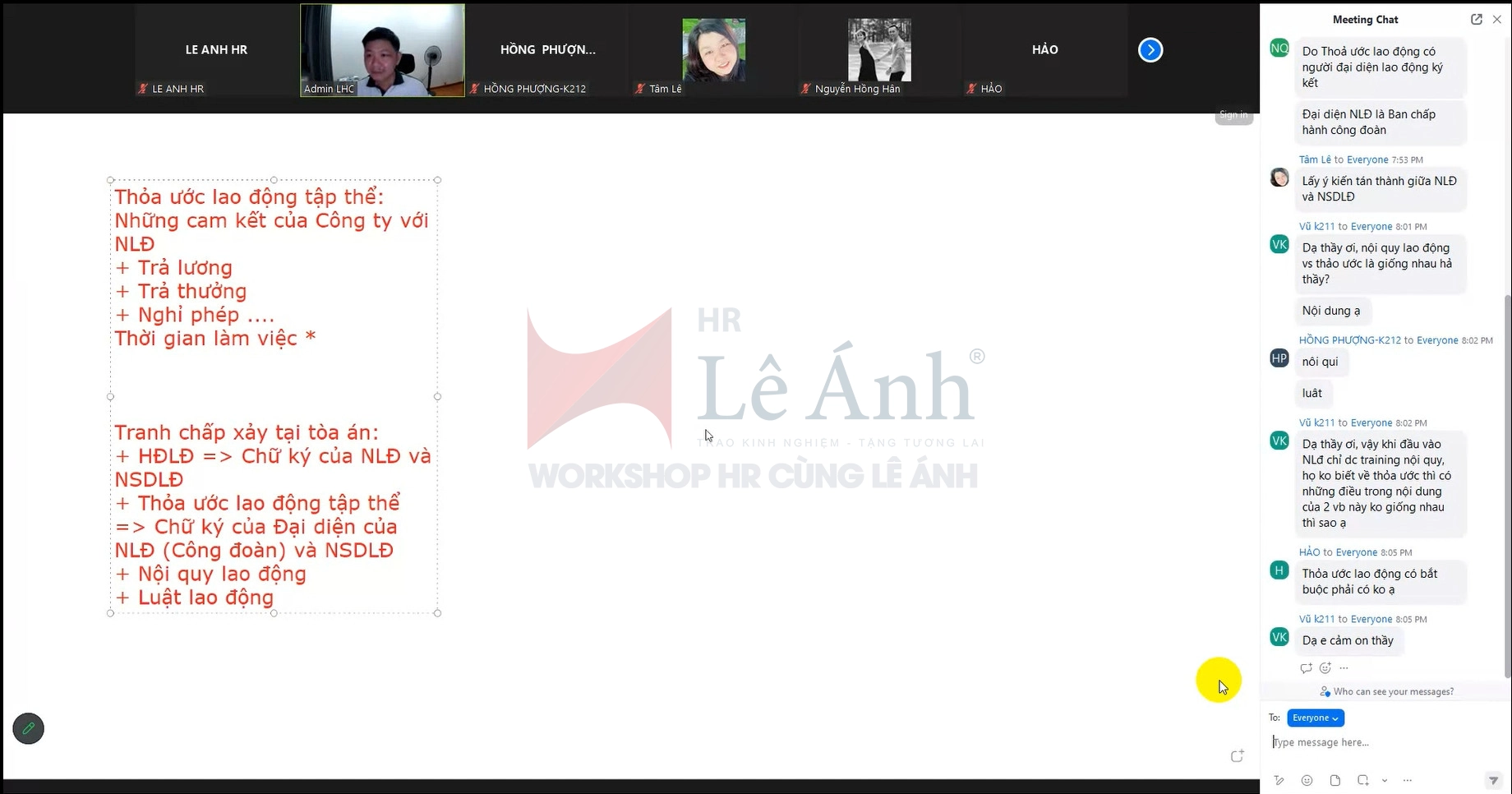
Task: Open 'Who can see your messages?' link
Action: tap(1393, 691)
